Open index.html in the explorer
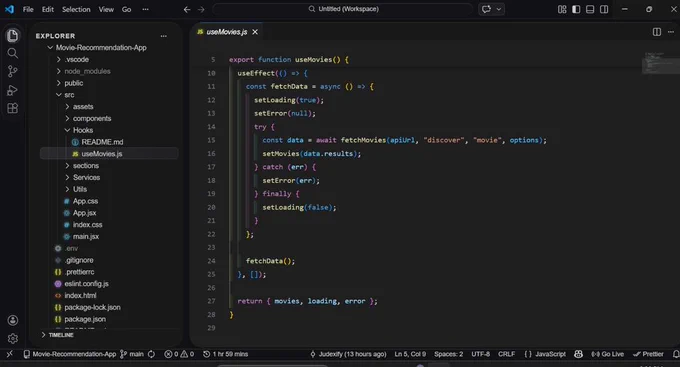 [x=80, y=295]
